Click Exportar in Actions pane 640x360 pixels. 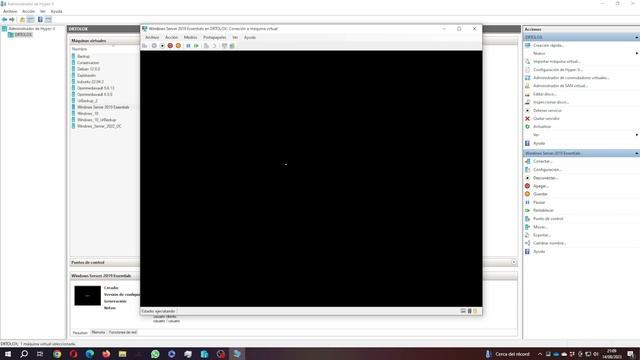(x=542, y=235)
